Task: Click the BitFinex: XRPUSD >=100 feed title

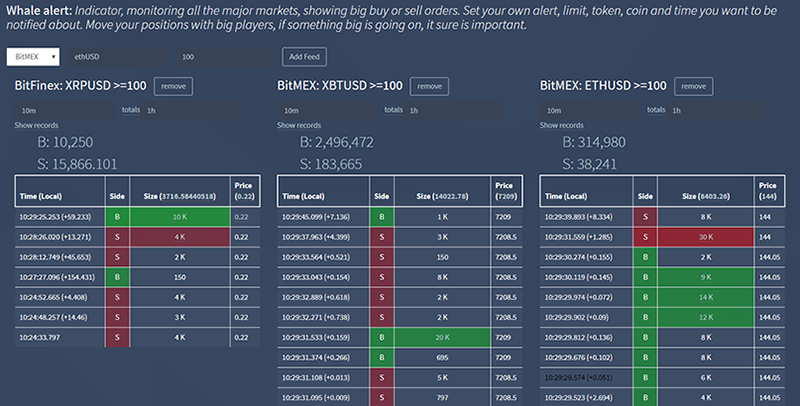Action: coord(81,86)
